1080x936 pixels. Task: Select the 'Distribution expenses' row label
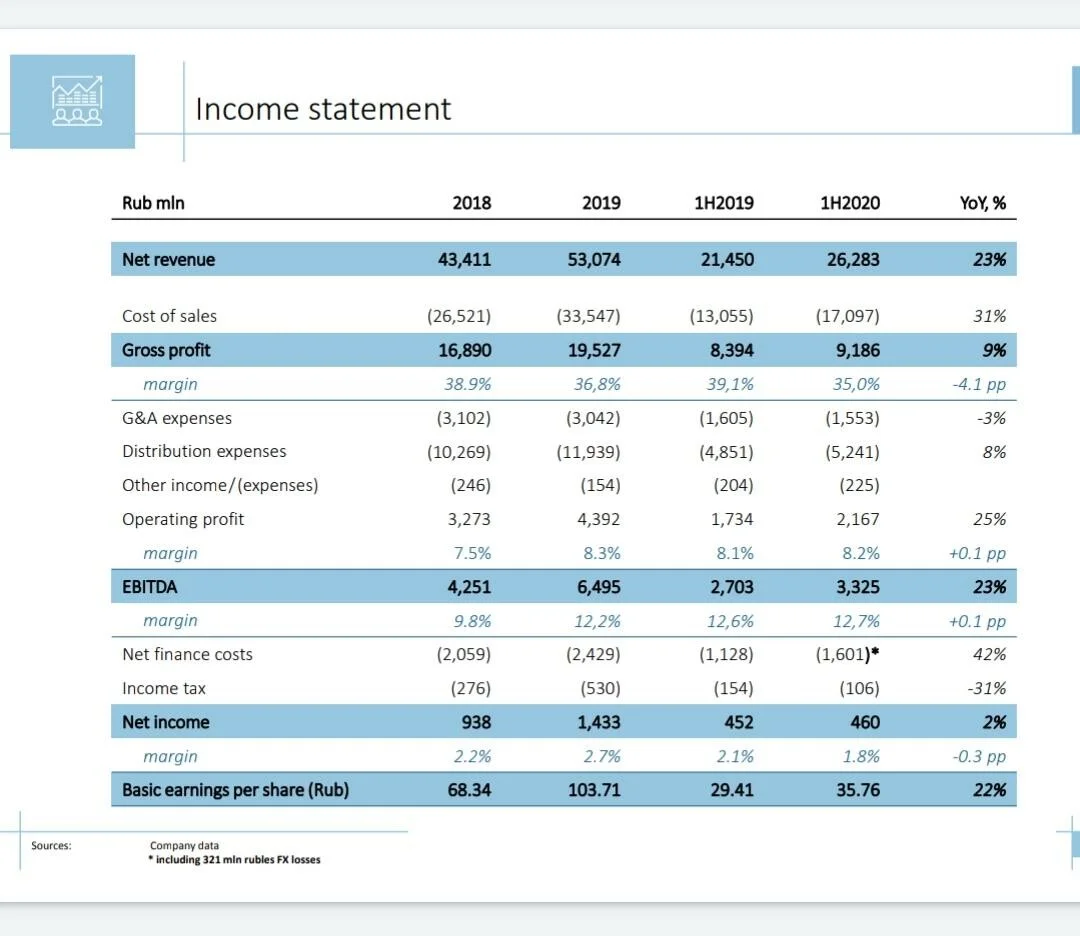pos(205,451)
